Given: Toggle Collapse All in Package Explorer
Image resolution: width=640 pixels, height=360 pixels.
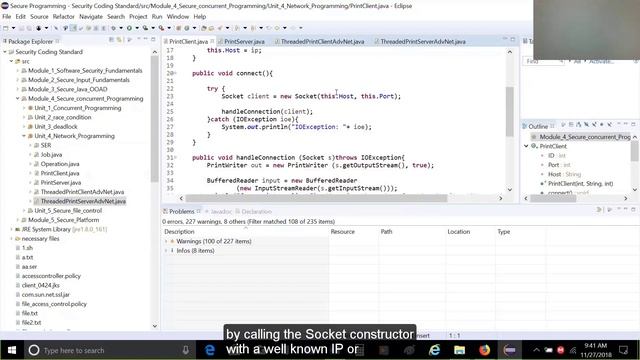Looking at the screenshot, I should pyautogui.click(x=111, y=40).
